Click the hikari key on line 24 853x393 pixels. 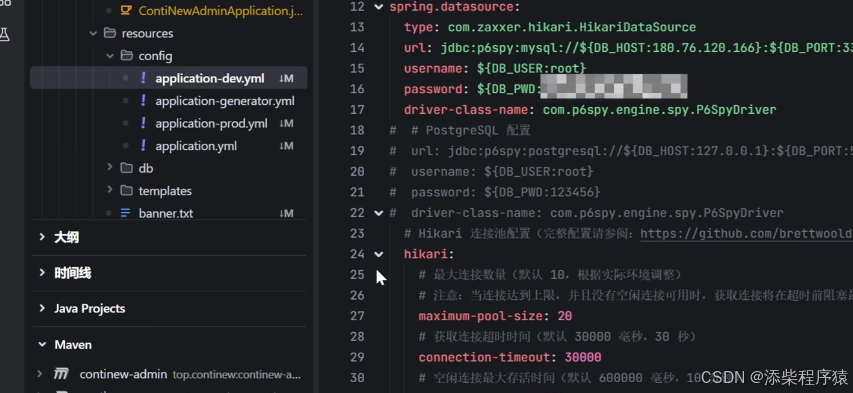(x=425, y=254)
